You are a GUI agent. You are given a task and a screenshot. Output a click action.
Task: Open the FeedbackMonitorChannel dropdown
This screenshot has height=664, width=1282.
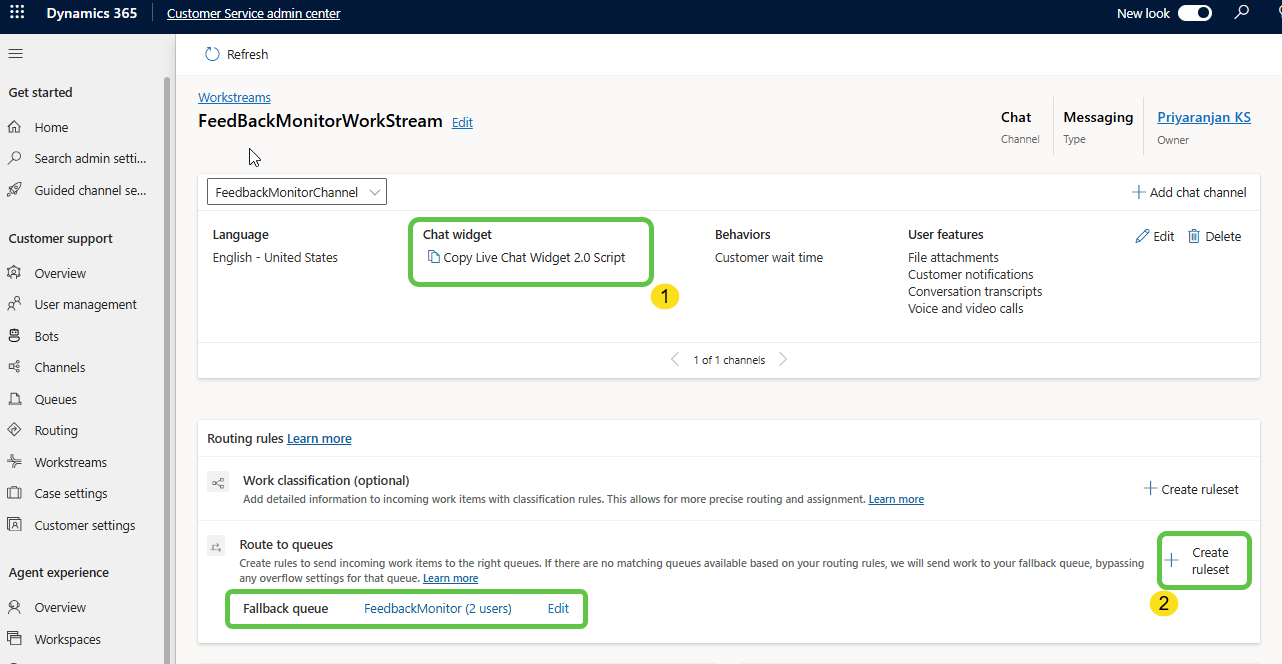click(296, 192)
